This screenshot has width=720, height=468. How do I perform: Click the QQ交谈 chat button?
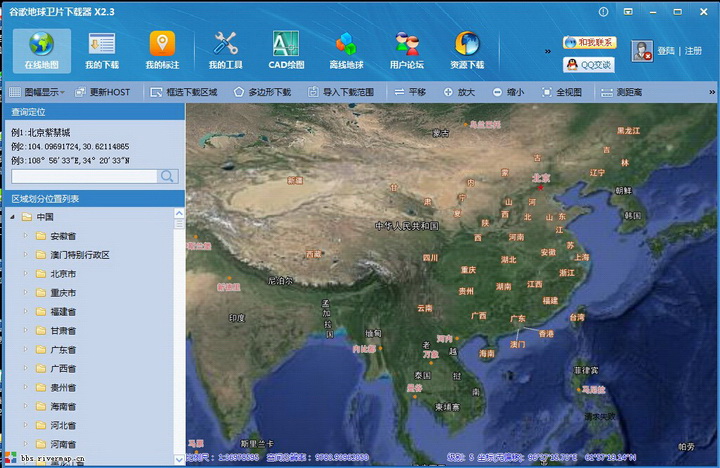pos(589,64)
